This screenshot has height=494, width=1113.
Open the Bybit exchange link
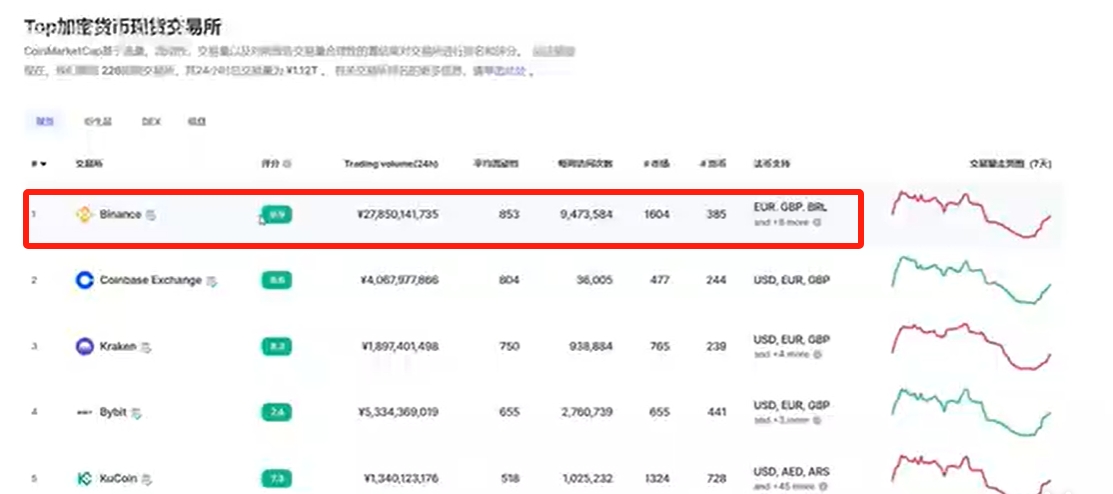[x=113, y=412]
